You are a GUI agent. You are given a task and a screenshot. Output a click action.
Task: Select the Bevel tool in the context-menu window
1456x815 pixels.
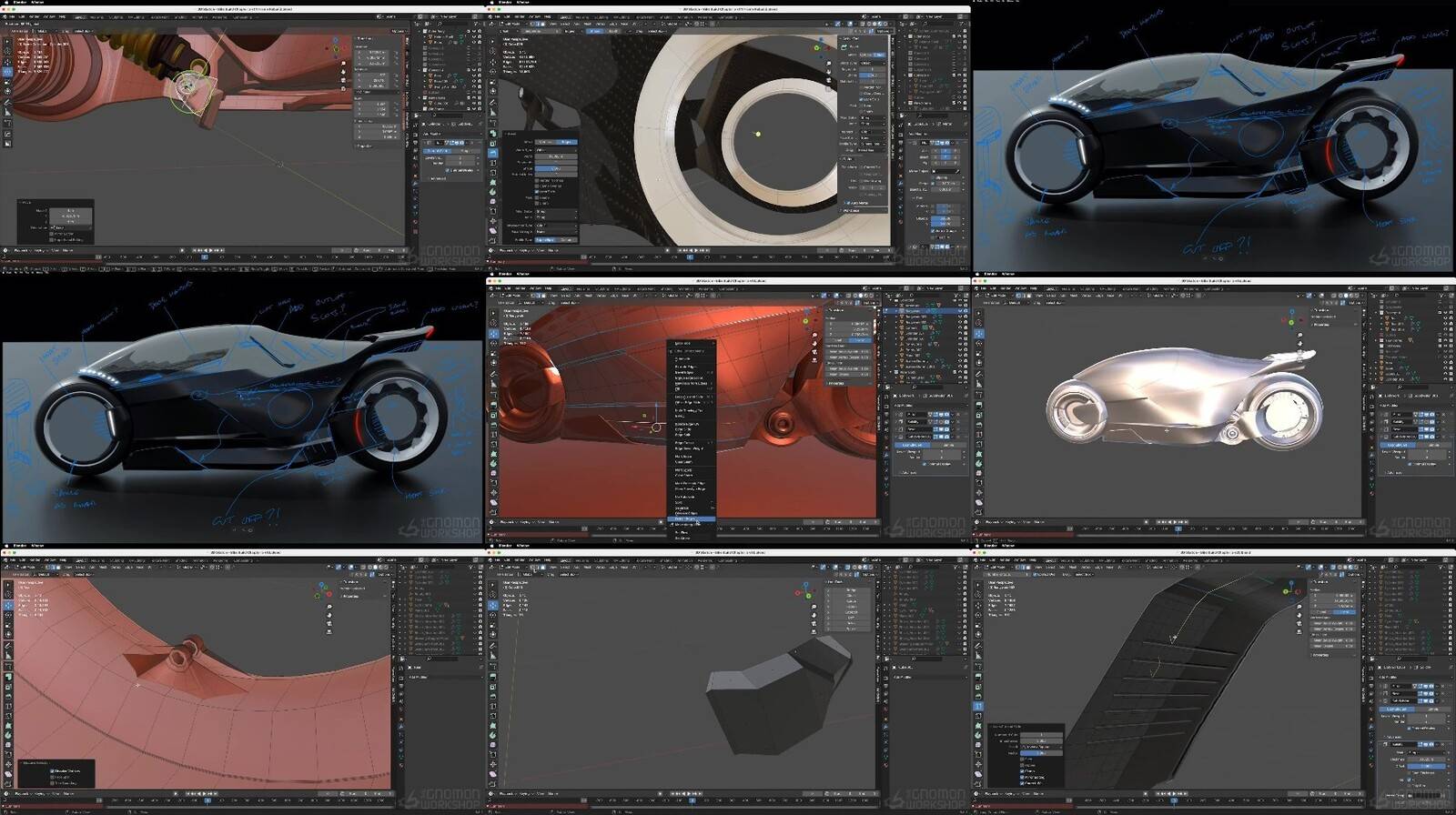(x=493, y=425)
